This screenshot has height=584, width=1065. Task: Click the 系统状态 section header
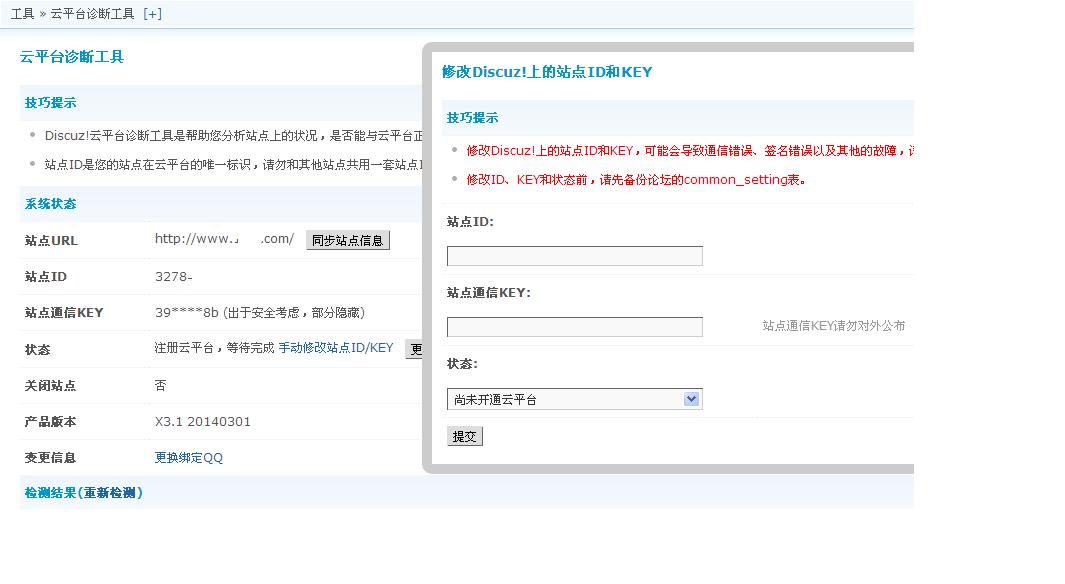click(x=50, y=204)
